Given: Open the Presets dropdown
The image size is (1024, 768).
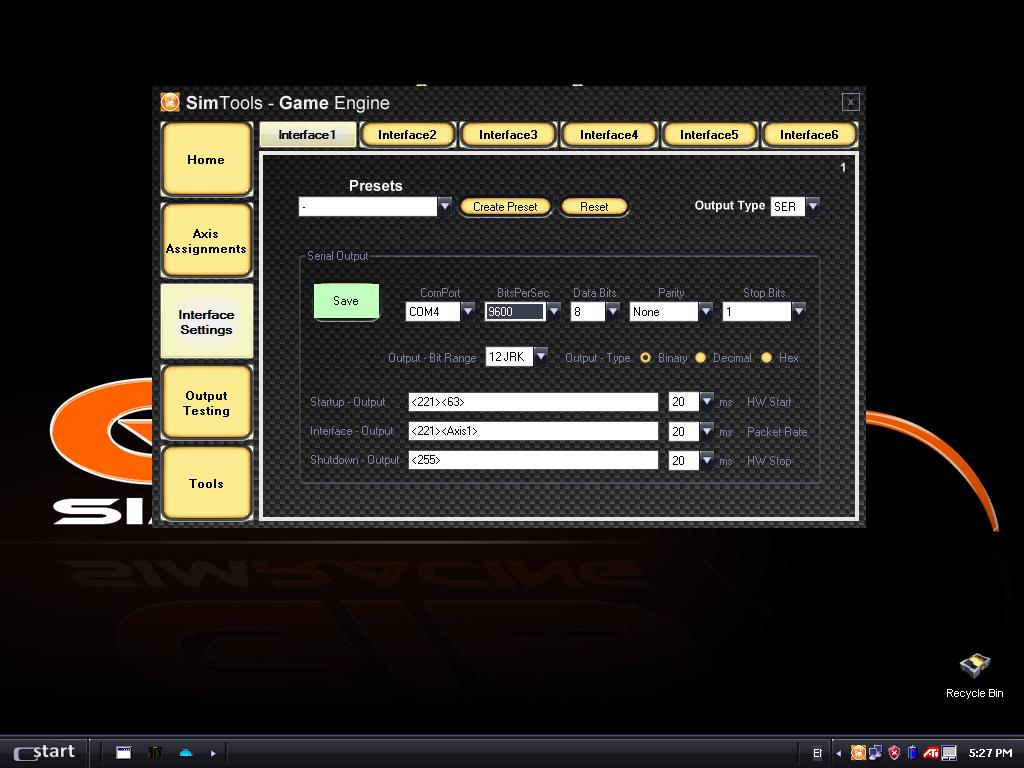Looking at the screenshot, I should click(x=445, y=206).
